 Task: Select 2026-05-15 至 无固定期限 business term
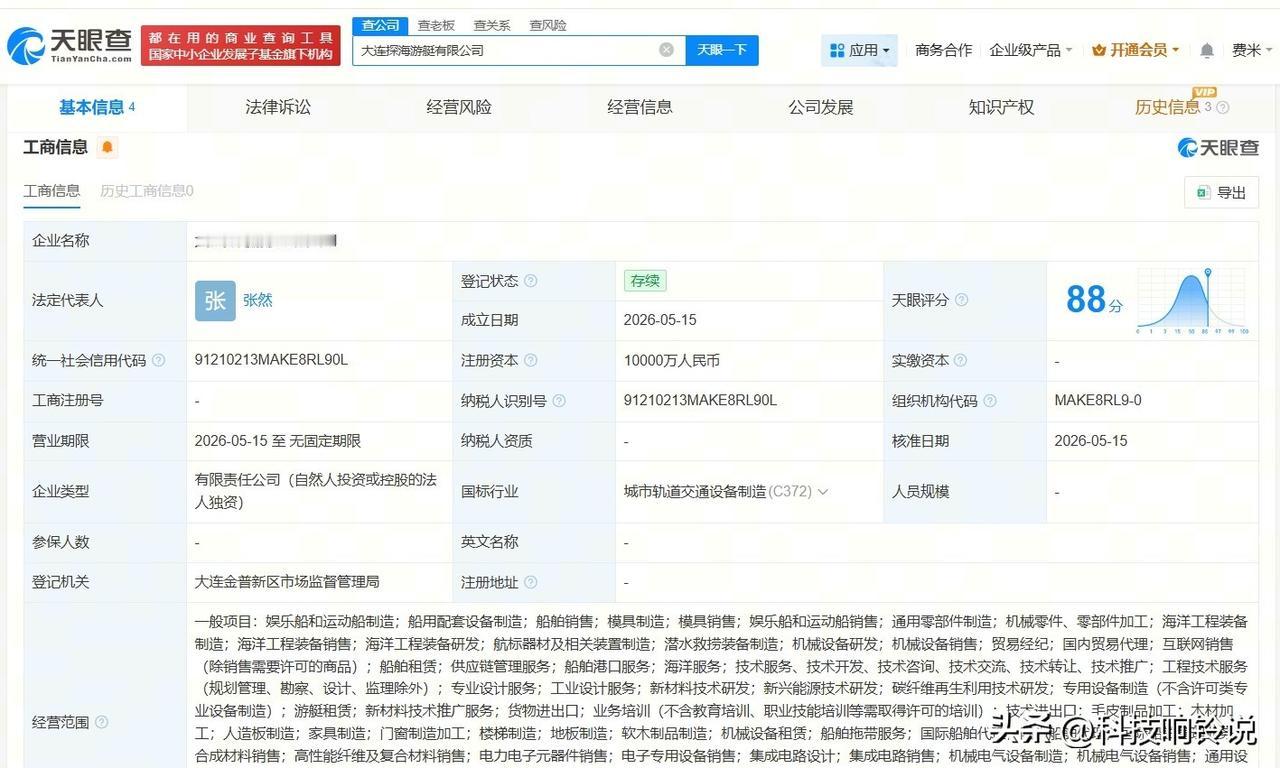pyautogui.click(x=278, y=441)
